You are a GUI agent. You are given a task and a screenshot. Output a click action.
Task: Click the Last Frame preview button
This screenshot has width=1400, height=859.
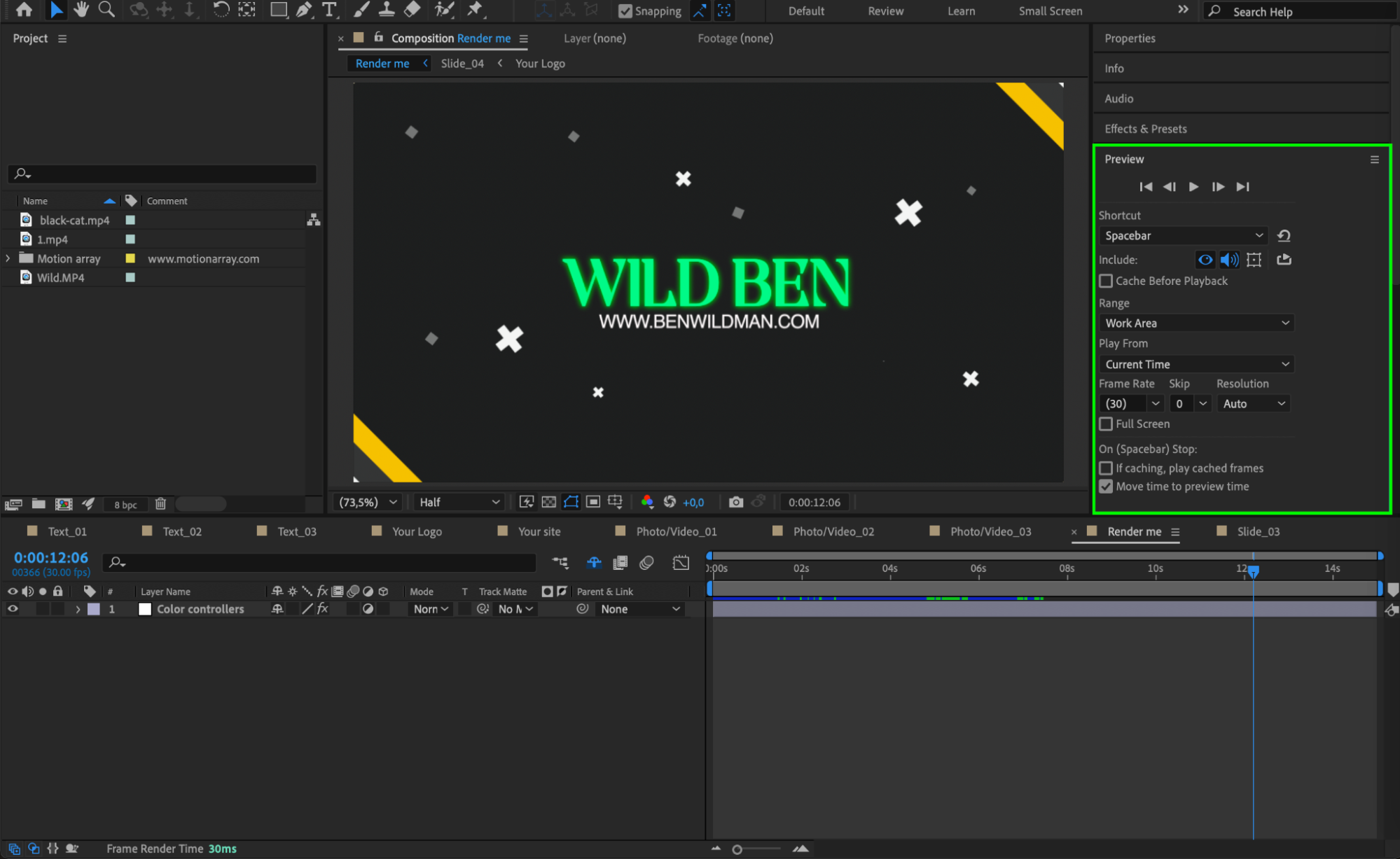tap(1242, 187)
